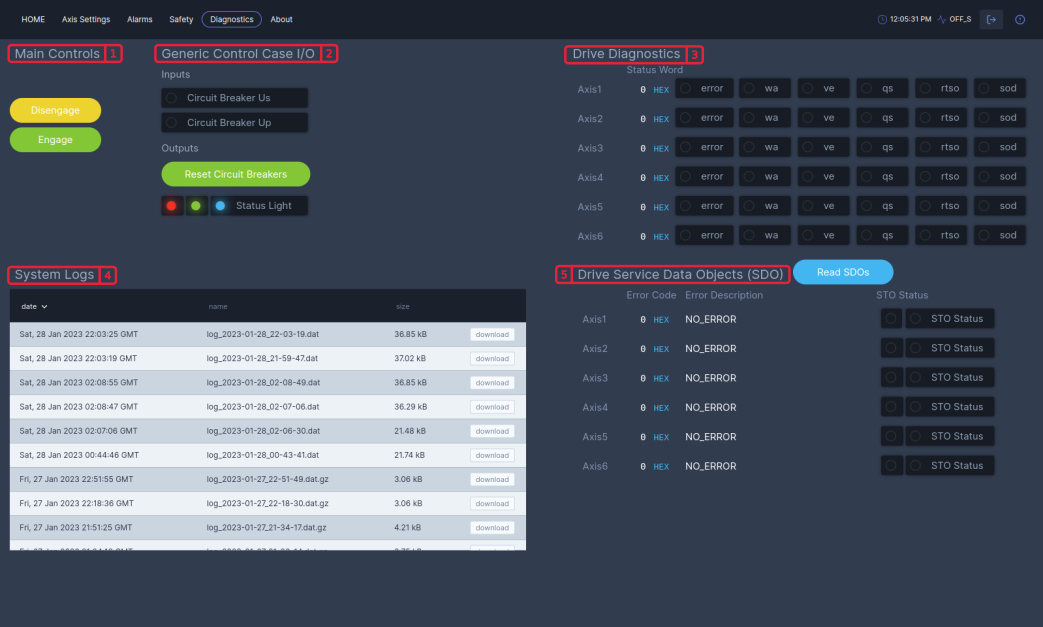The image size is (1043, 627).
Task: Download log_2023-01-28_02-06-30.dat file
Action: 492,431
